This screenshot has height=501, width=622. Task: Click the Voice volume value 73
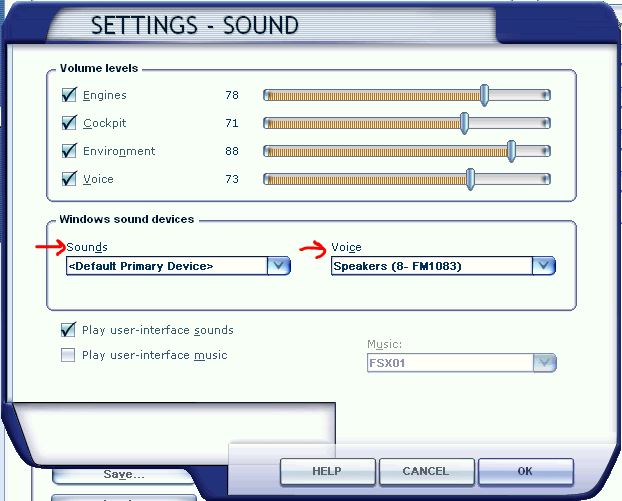(232, 179)
